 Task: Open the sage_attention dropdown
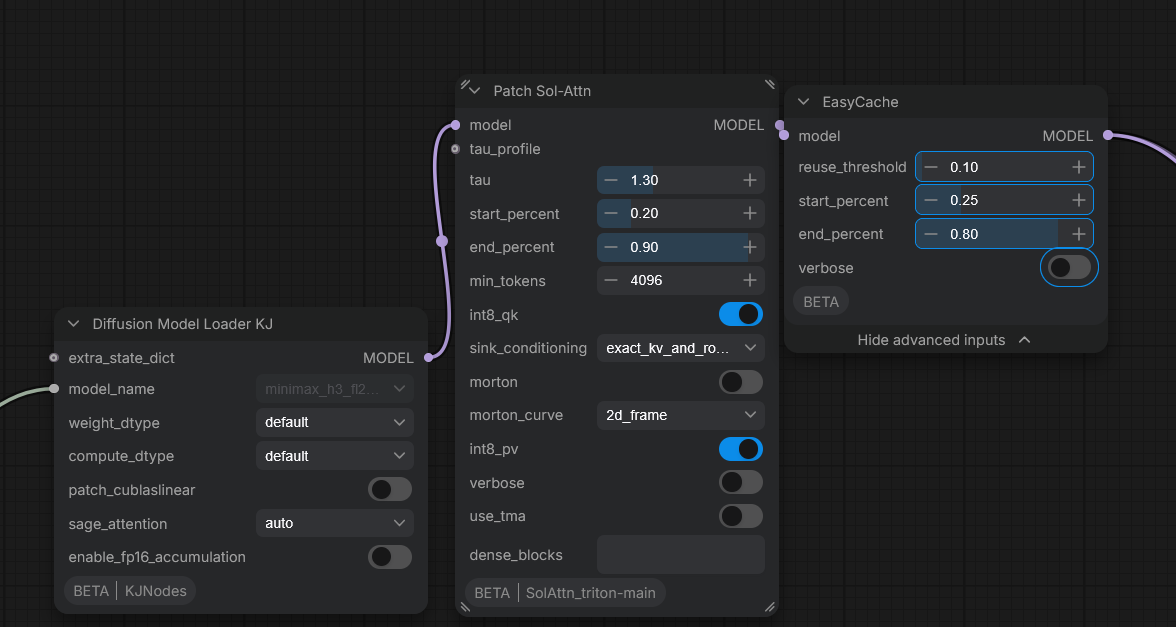[x=334, y=523]
